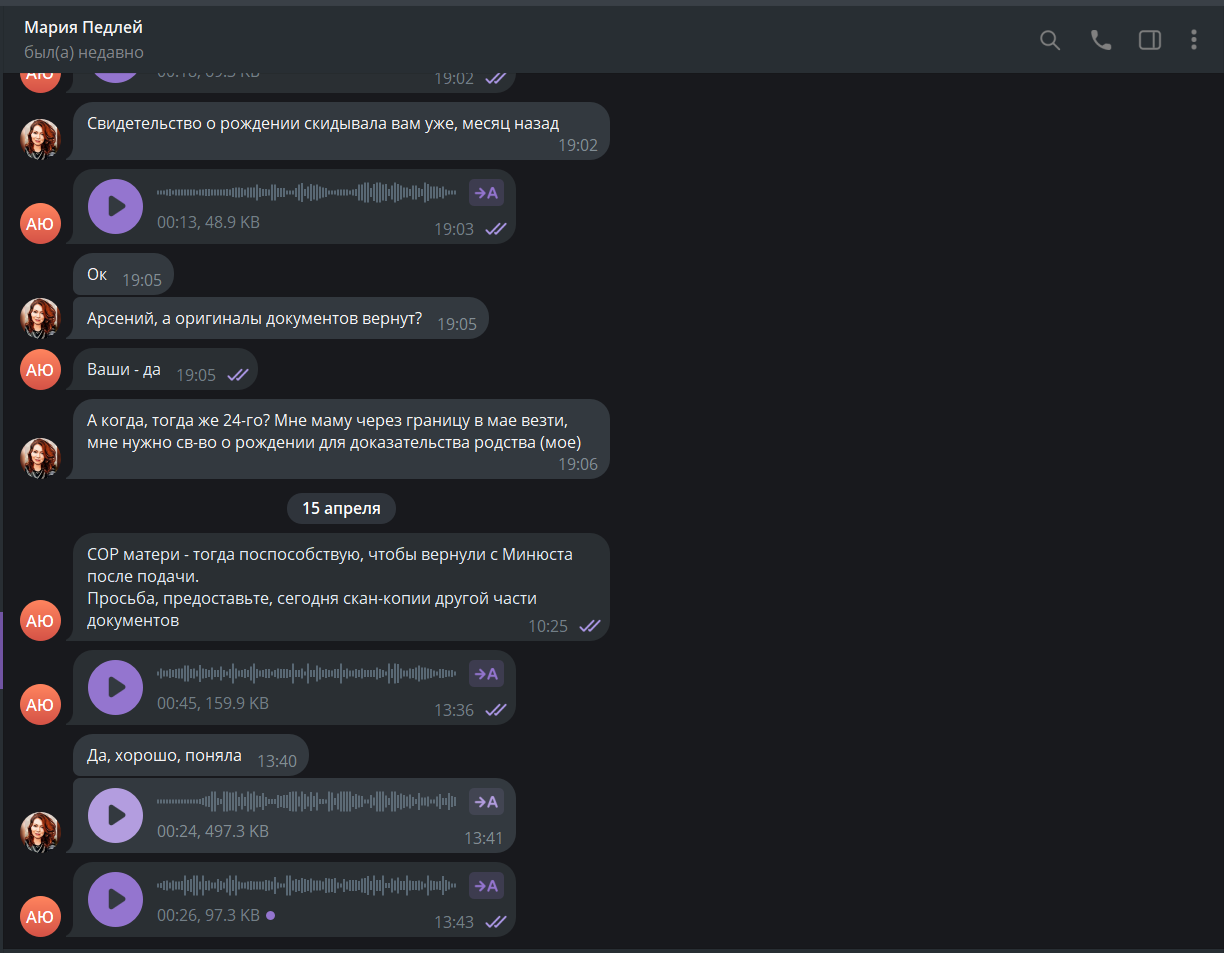
Task: Play the 00:24 voice message from Мария
Action: pyautogui.click(x=116, y=815)
